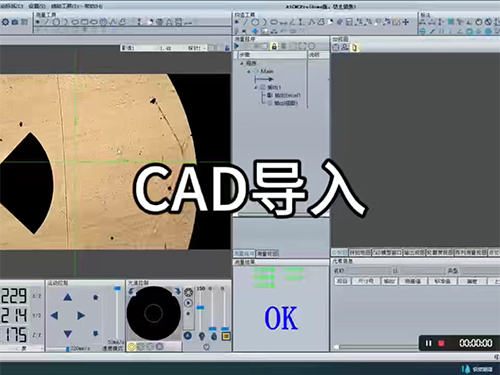
Task: Click the circle icon in the program toolbar
Action: (x=311, y=46)
